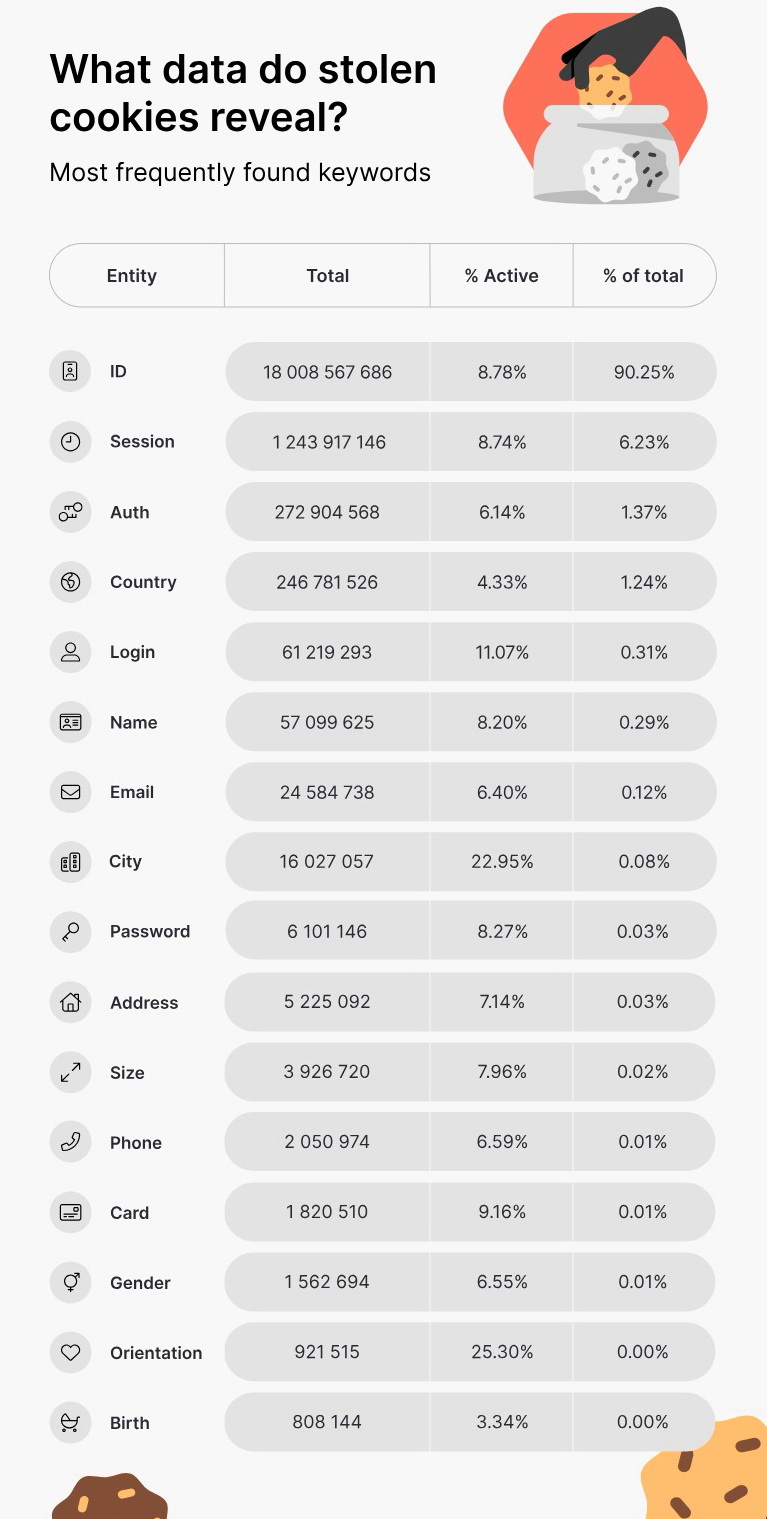Select the Total column header

coord(328,276)
